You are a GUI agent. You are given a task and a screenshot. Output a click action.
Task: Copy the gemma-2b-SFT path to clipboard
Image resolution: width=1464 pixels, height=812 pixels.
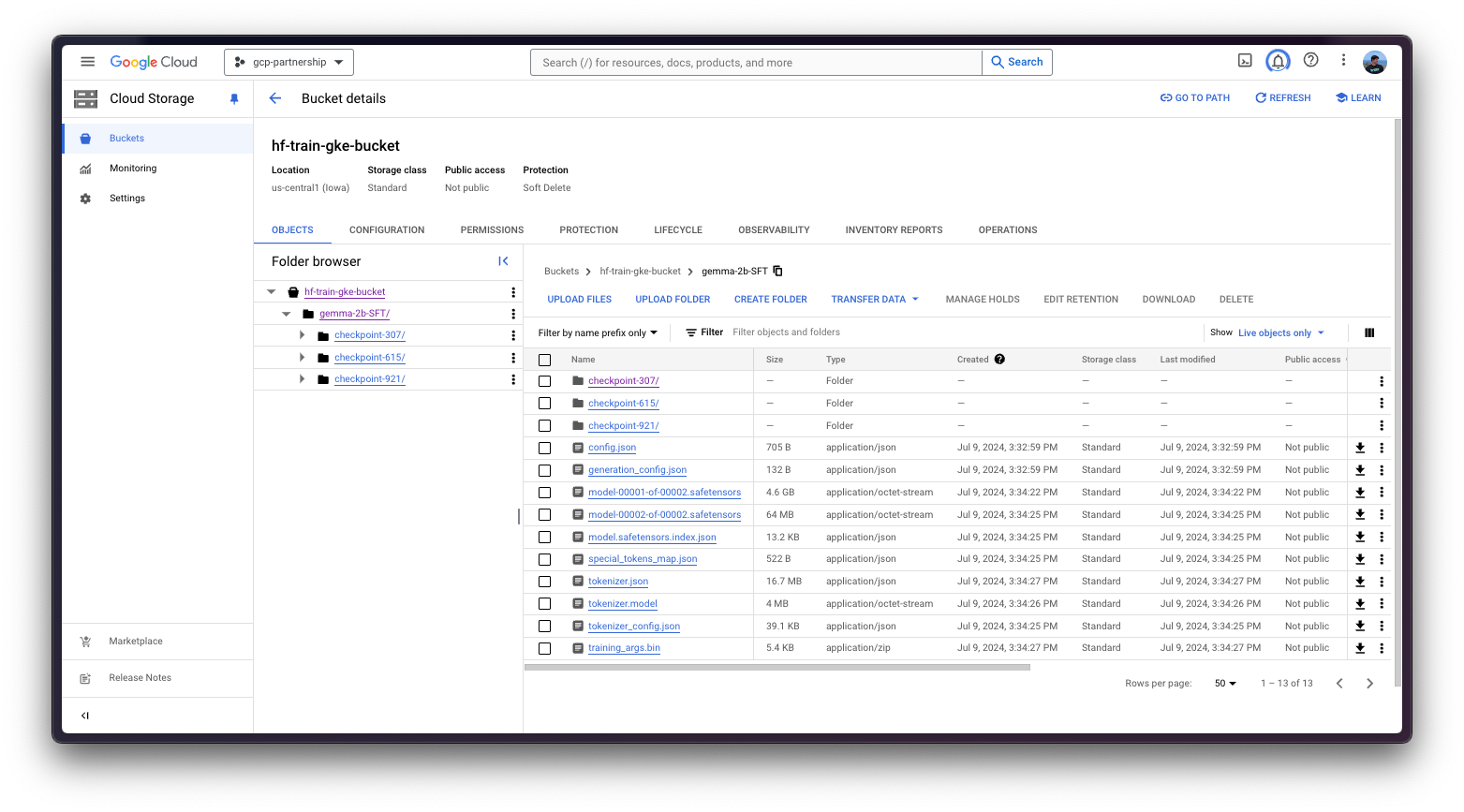pos(777,272)
